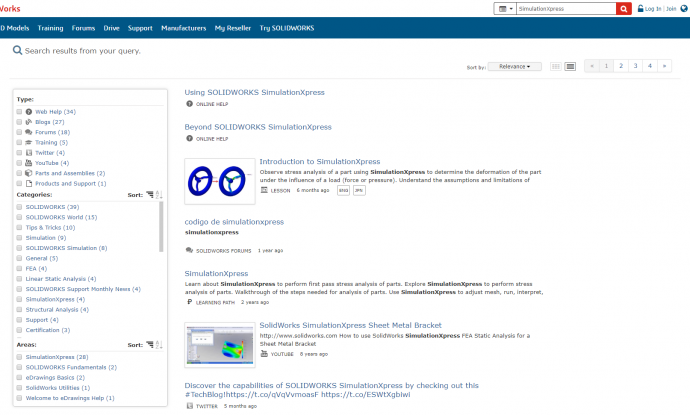Click the Log In lock icon
This screenshot has height=415, width=690.
[640, 8]
